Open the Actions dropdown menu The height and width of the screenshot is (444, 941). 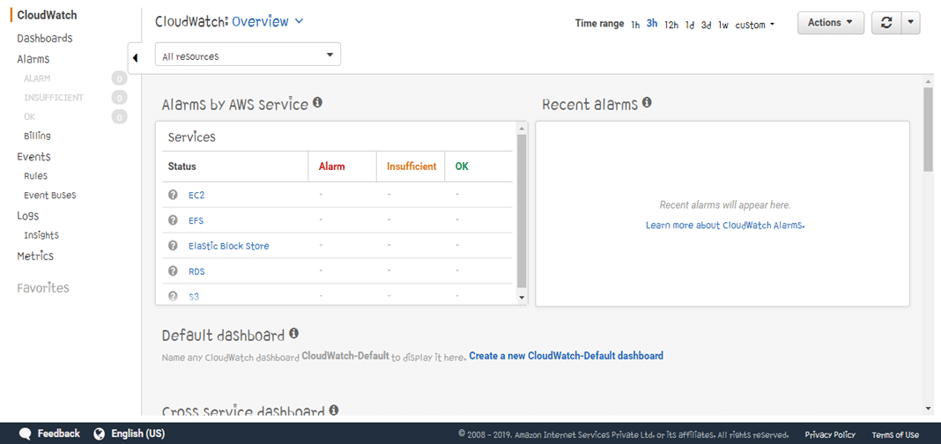coord(831,23)
